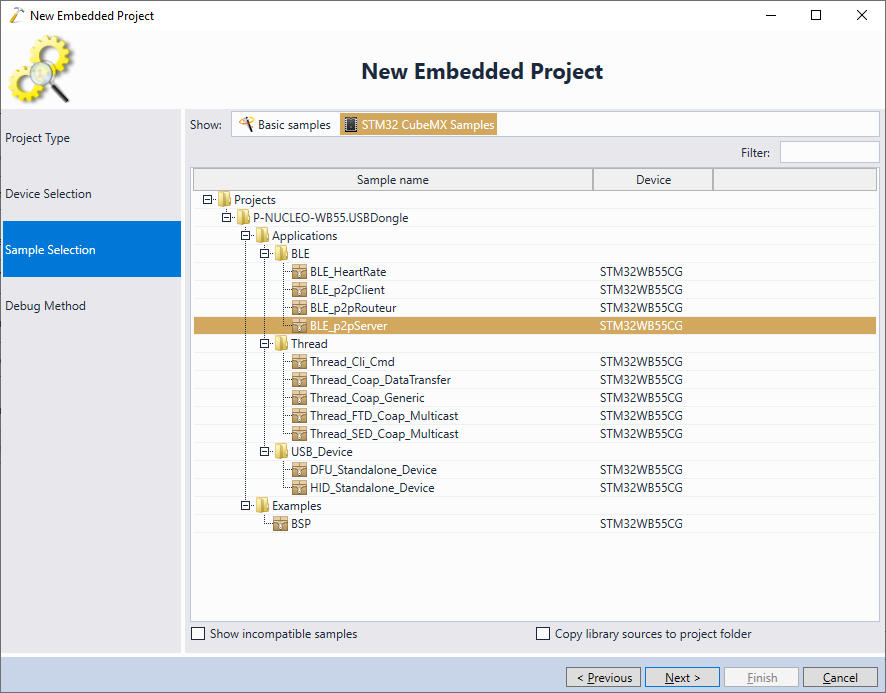Click the Applications folder icon
This screenshot has width=886, height=693.
262,236
